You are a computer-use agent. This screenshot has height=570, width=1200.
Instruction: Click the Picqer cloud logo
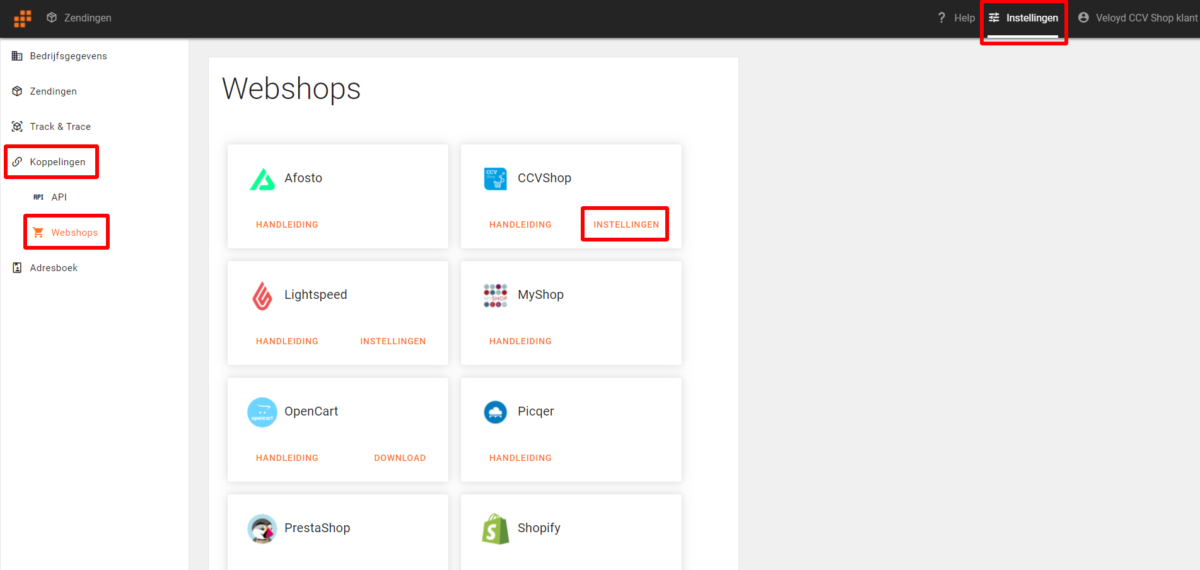pyautogui.click(x=495, y=412)
